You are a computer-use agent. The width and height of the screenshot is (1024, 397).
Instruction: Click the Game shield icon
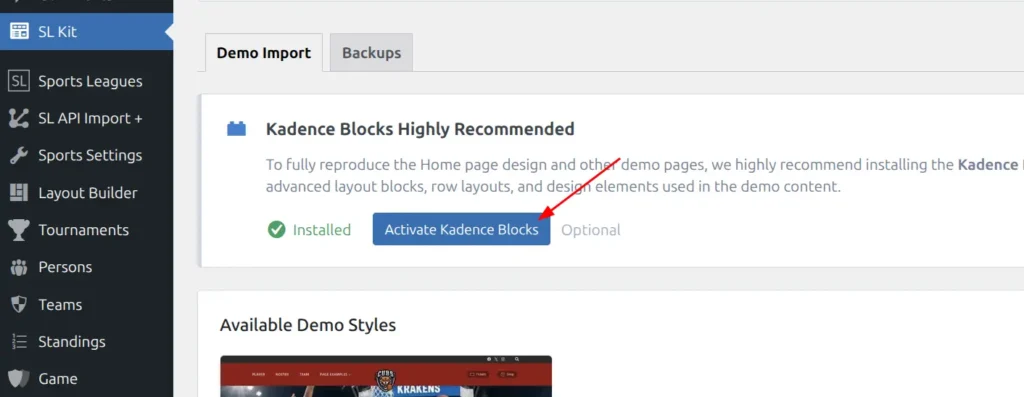coord(19,379)
